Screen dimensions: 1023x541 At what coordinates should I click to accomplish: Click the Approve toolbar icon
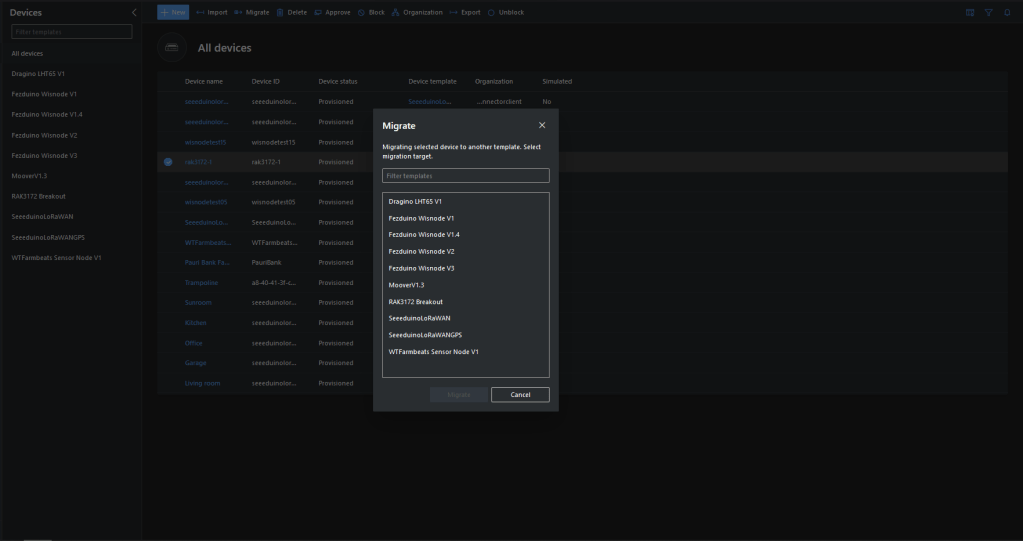pyautogui.click(x=318, y=12)
